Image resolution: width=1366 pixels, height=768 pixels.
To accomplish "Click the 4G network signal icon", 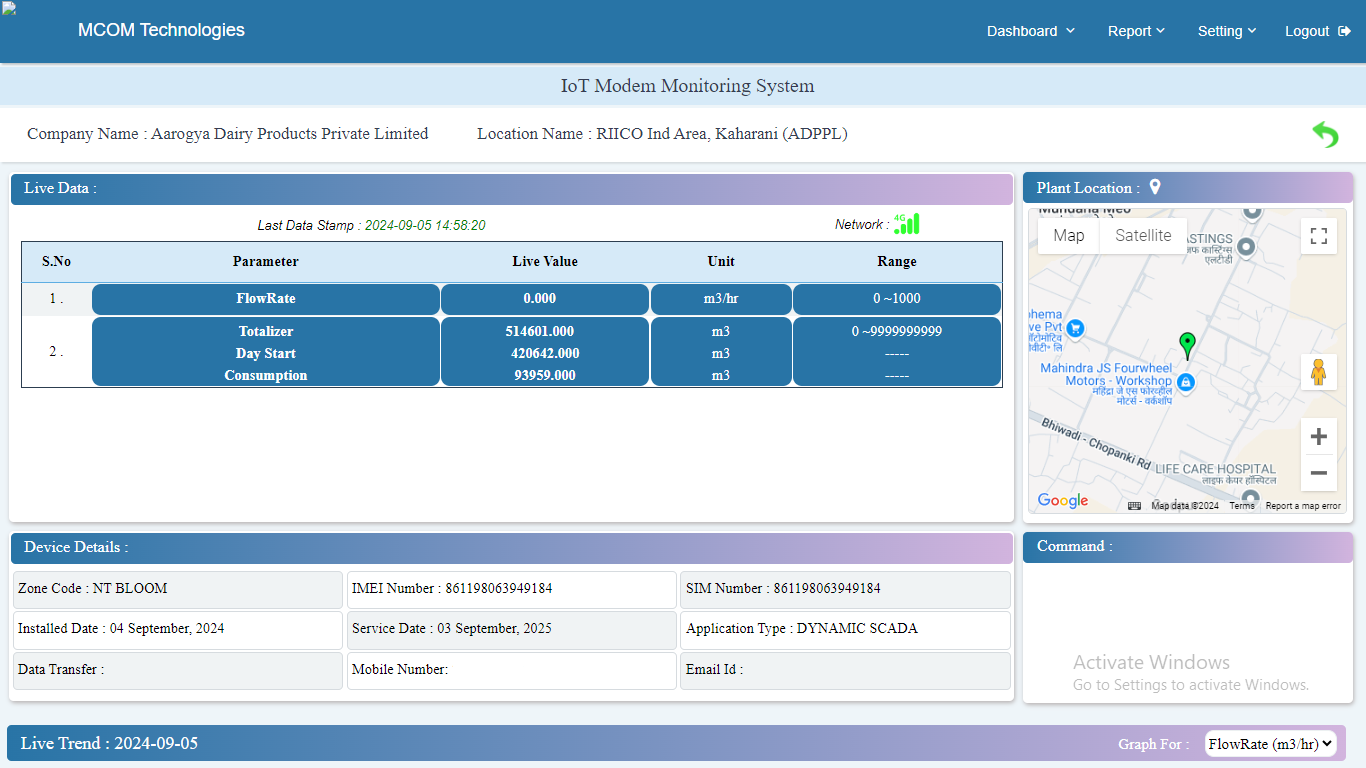I will [906, 224].
